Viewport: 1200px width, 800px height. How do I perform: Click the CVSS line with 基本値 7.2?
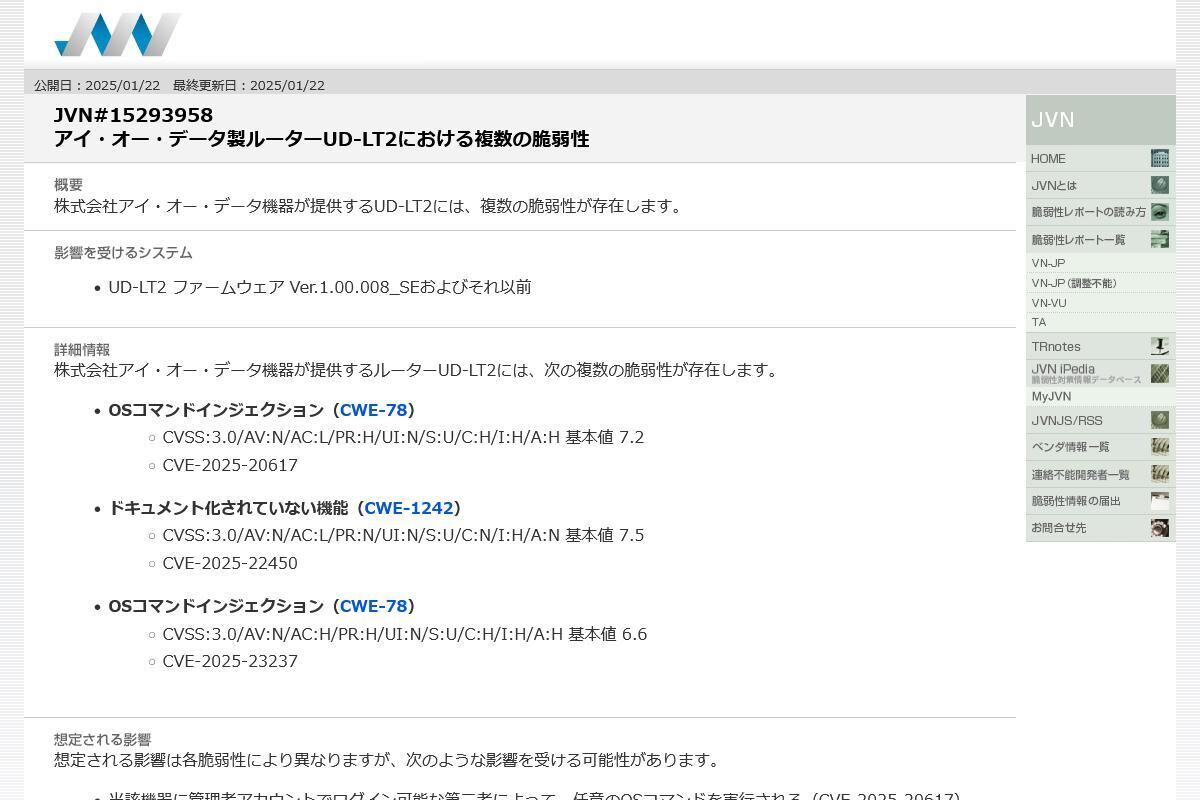coord(403,437)
